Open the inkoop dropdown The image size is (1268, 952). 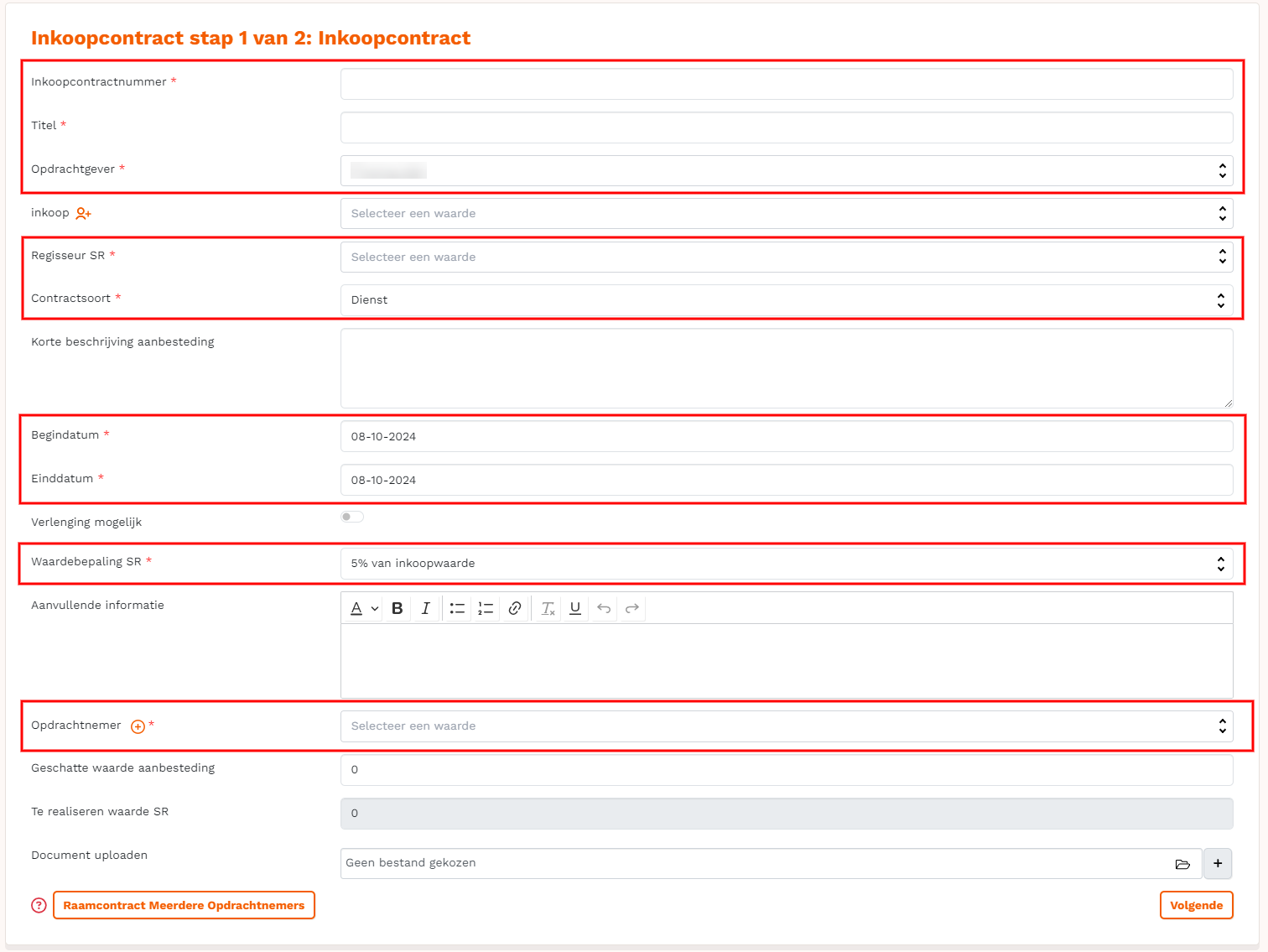tap(787, 213)
